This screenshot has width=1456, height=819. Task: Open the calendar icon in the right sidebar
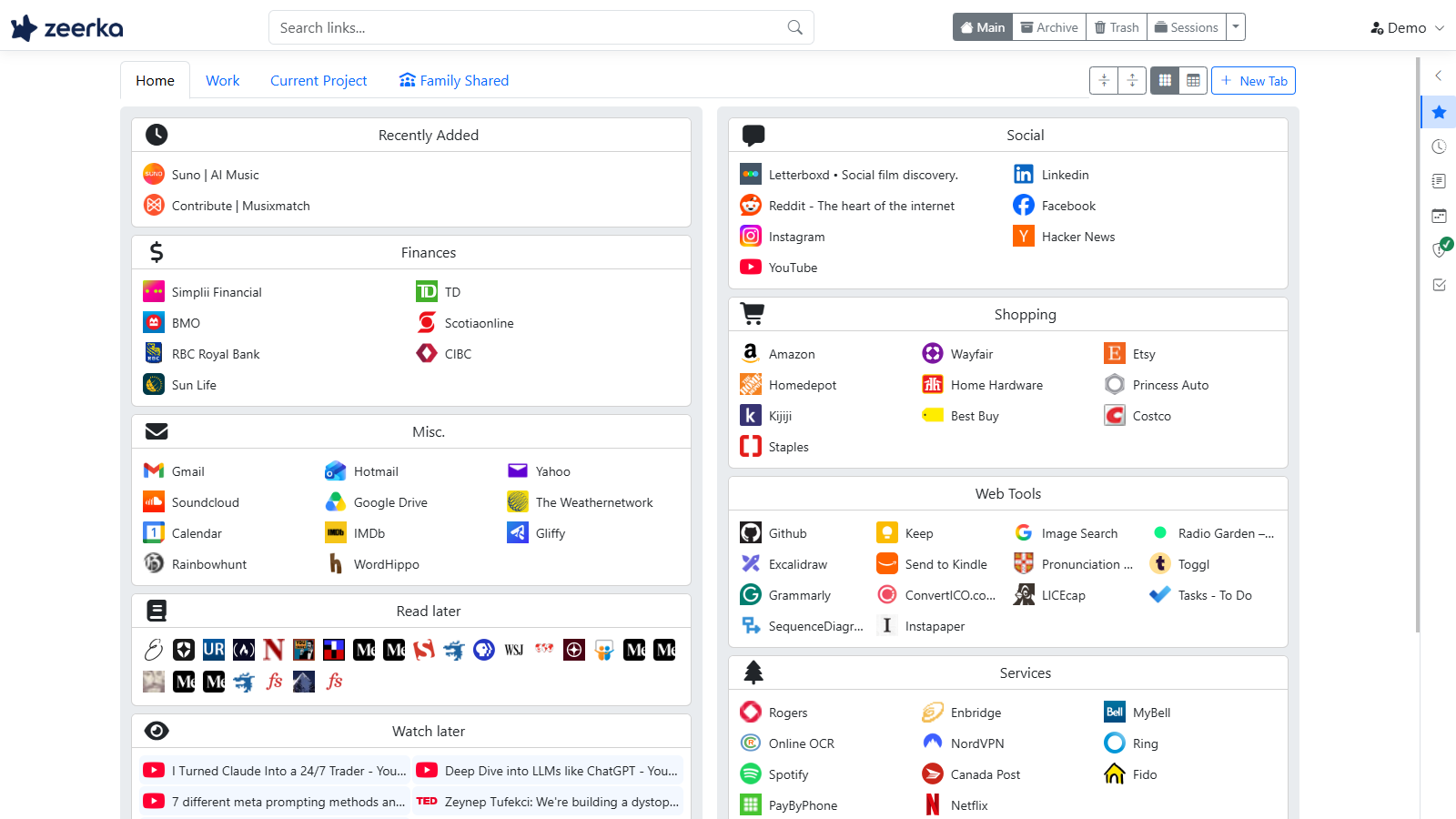point(1439,216)
